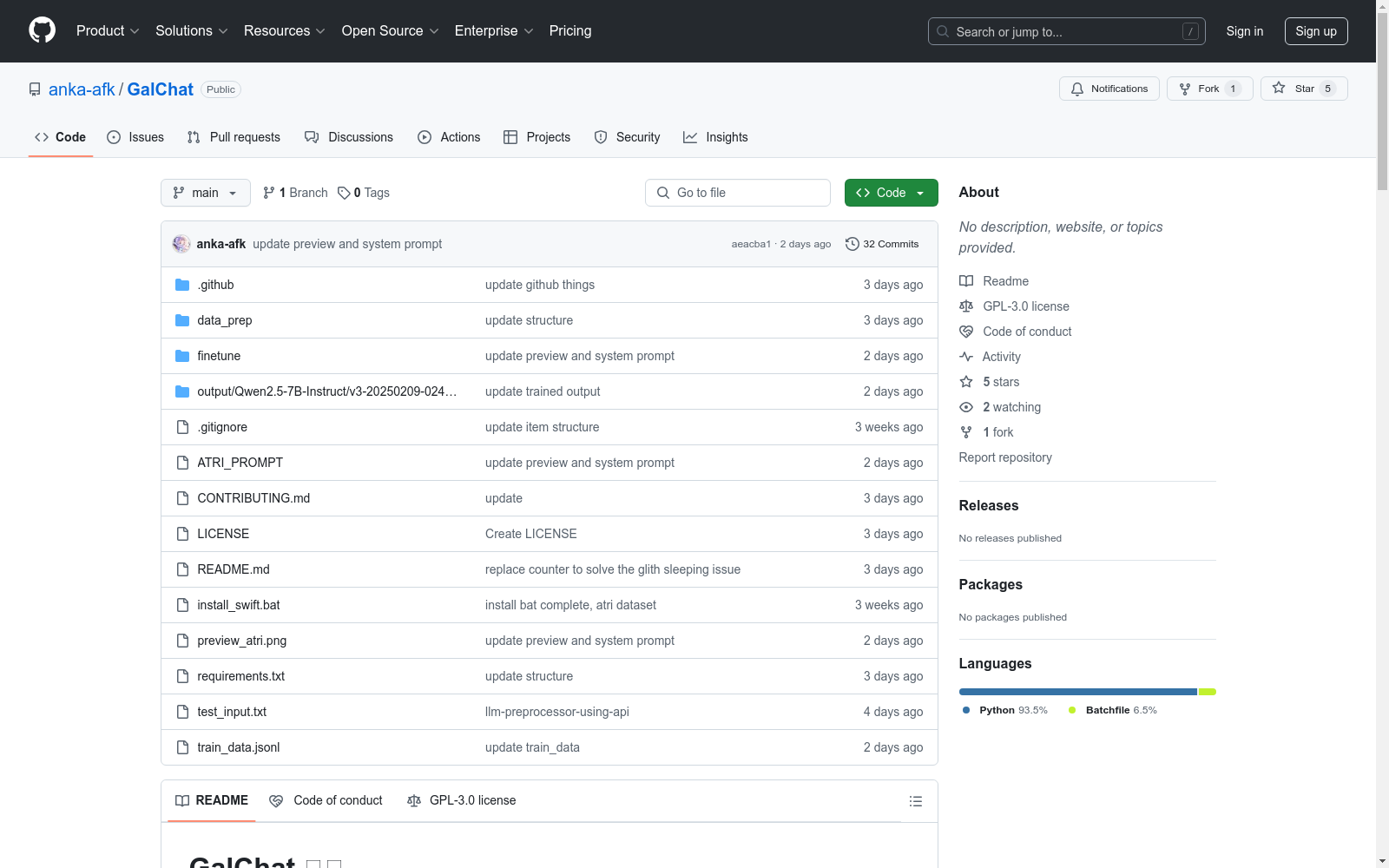Open the anka-afk owner link

coord(82,89)
